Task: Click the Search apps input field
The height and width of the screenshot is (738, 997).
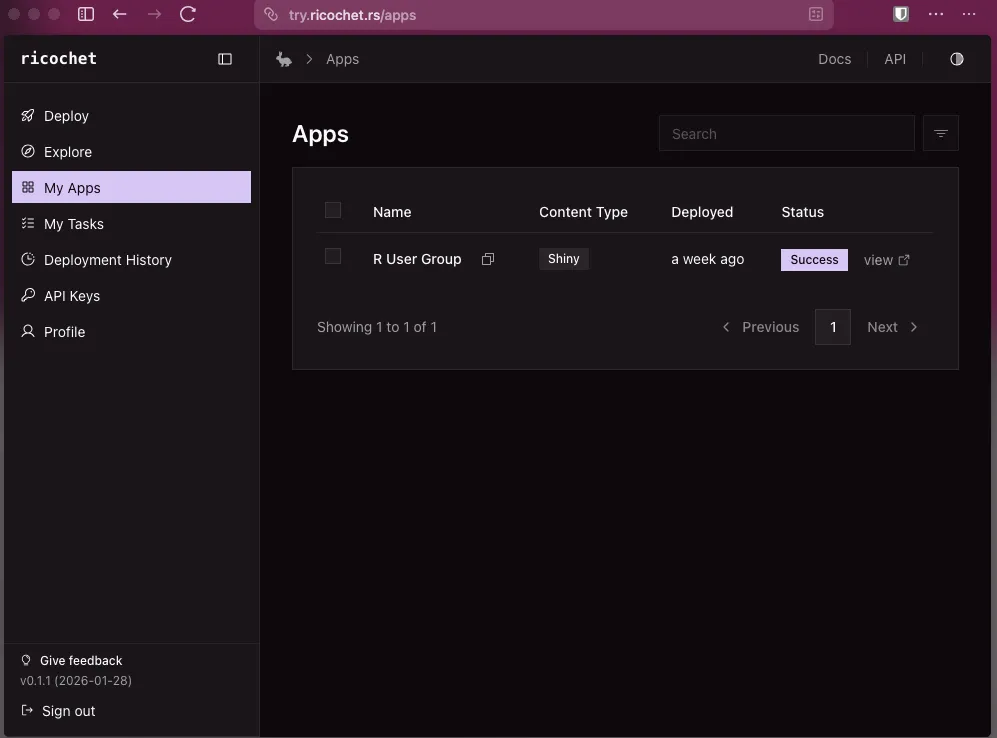Action: click(786, 133)
